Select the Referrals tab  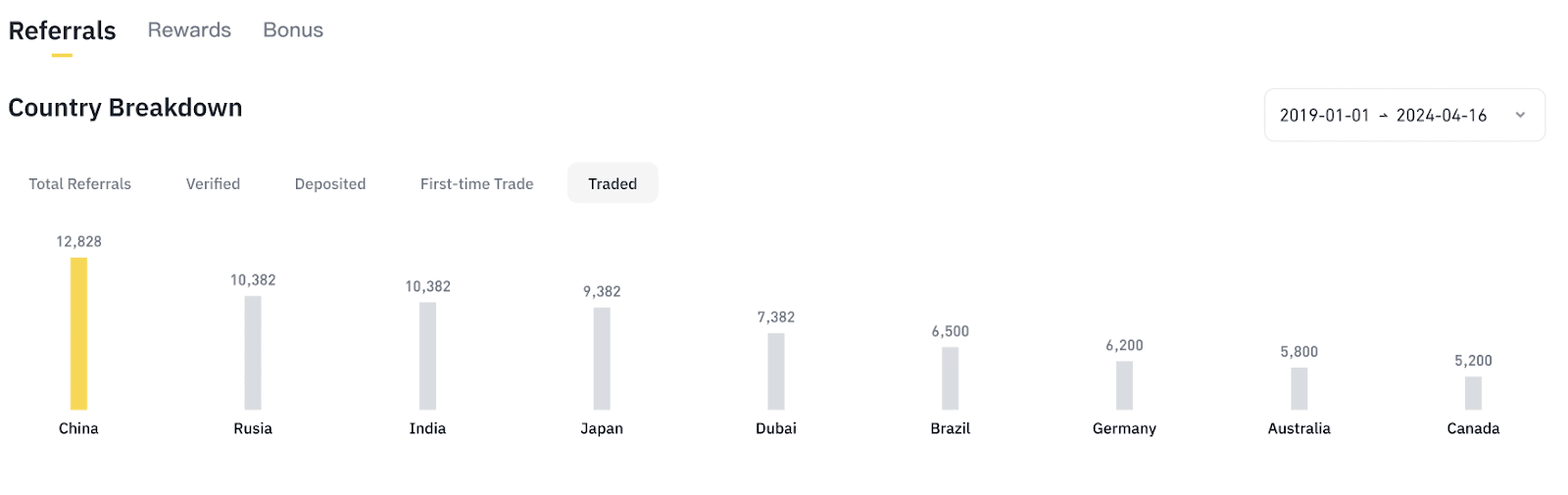(62, 31)
